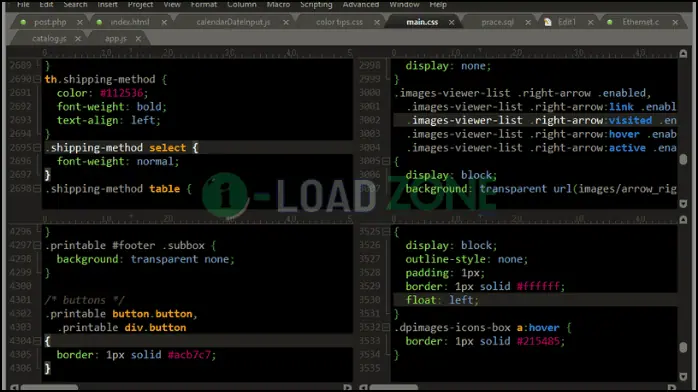Switch to the index.html tab

[130, 22]
